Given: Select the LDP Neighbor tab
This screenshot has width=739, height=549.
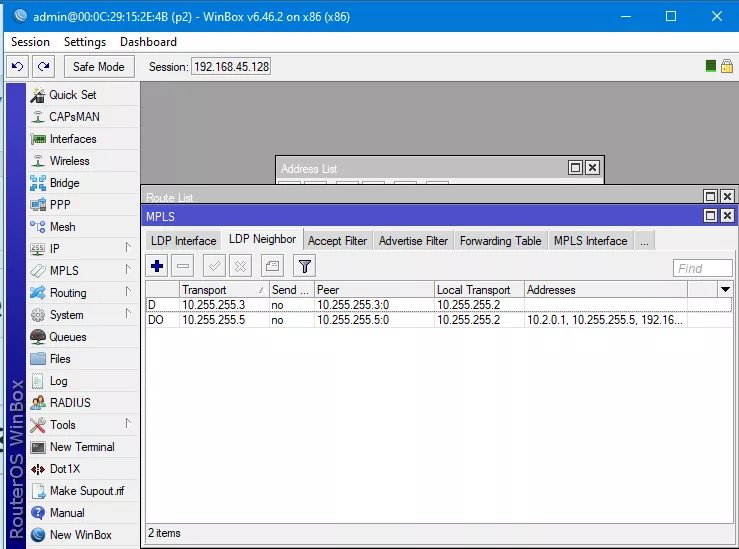Looking at the screenshot, I should pyautogui.click(x=262, y=239).
